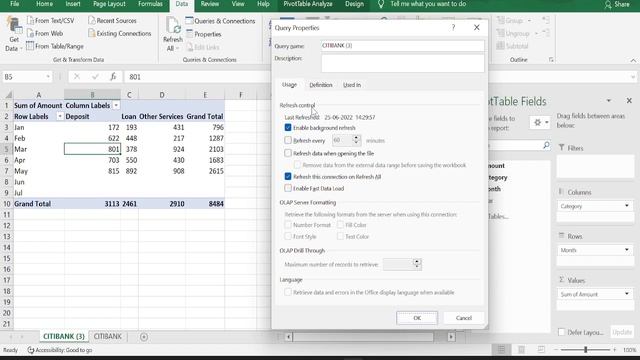
Task: Collapse the ribbon chevron
Action: coord(633,60)
